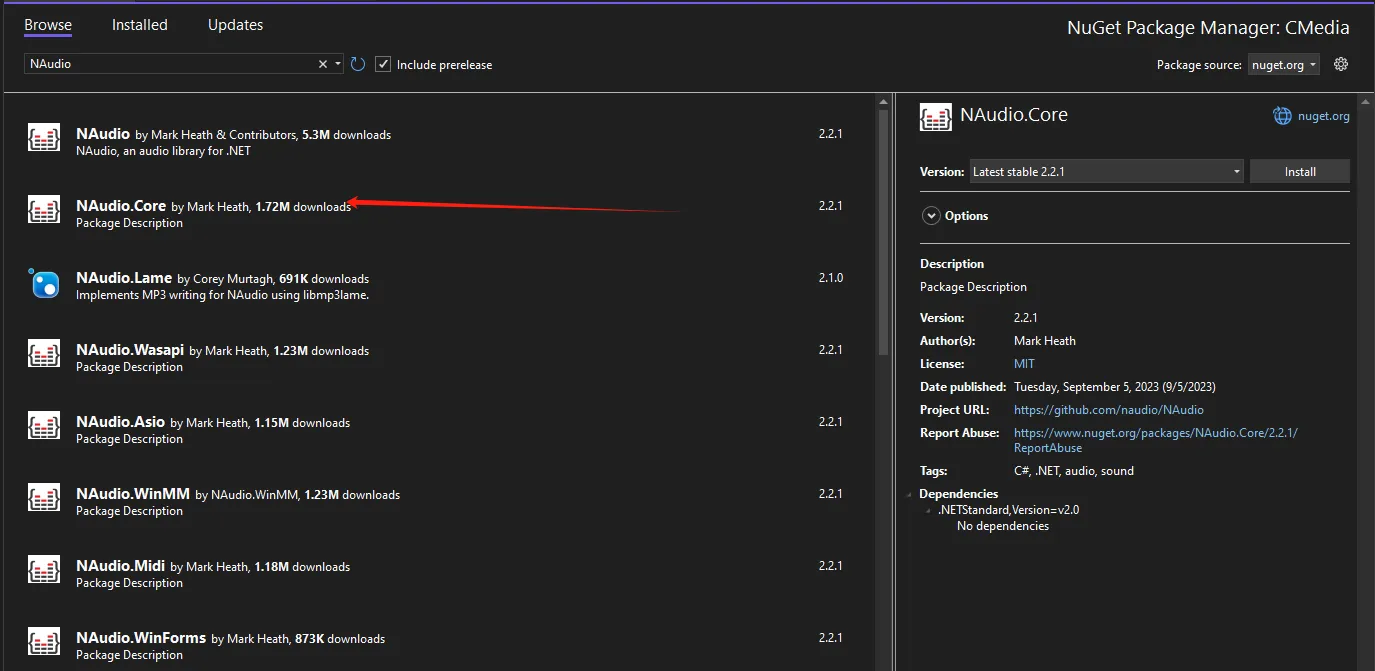Clear the NAudio search text

323,64
